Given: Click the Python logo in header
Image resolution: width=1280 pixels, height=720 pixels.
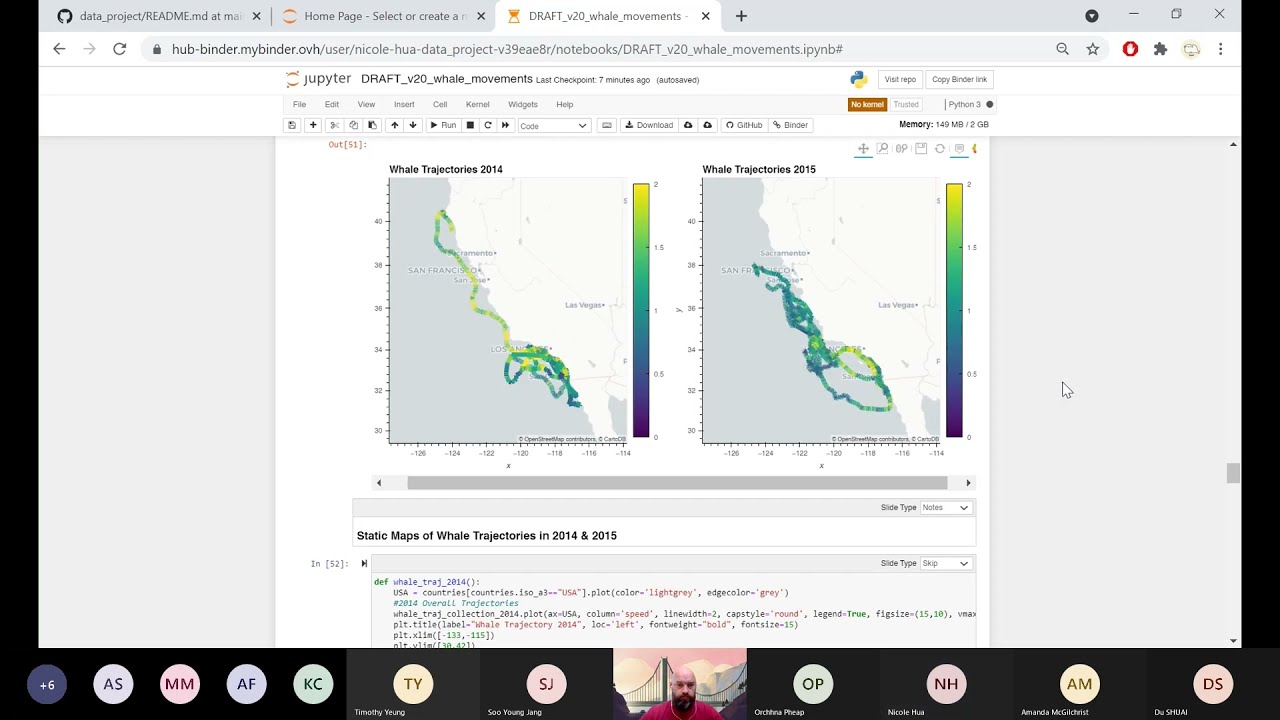Looking at the screenshot, I should point(858,79).
